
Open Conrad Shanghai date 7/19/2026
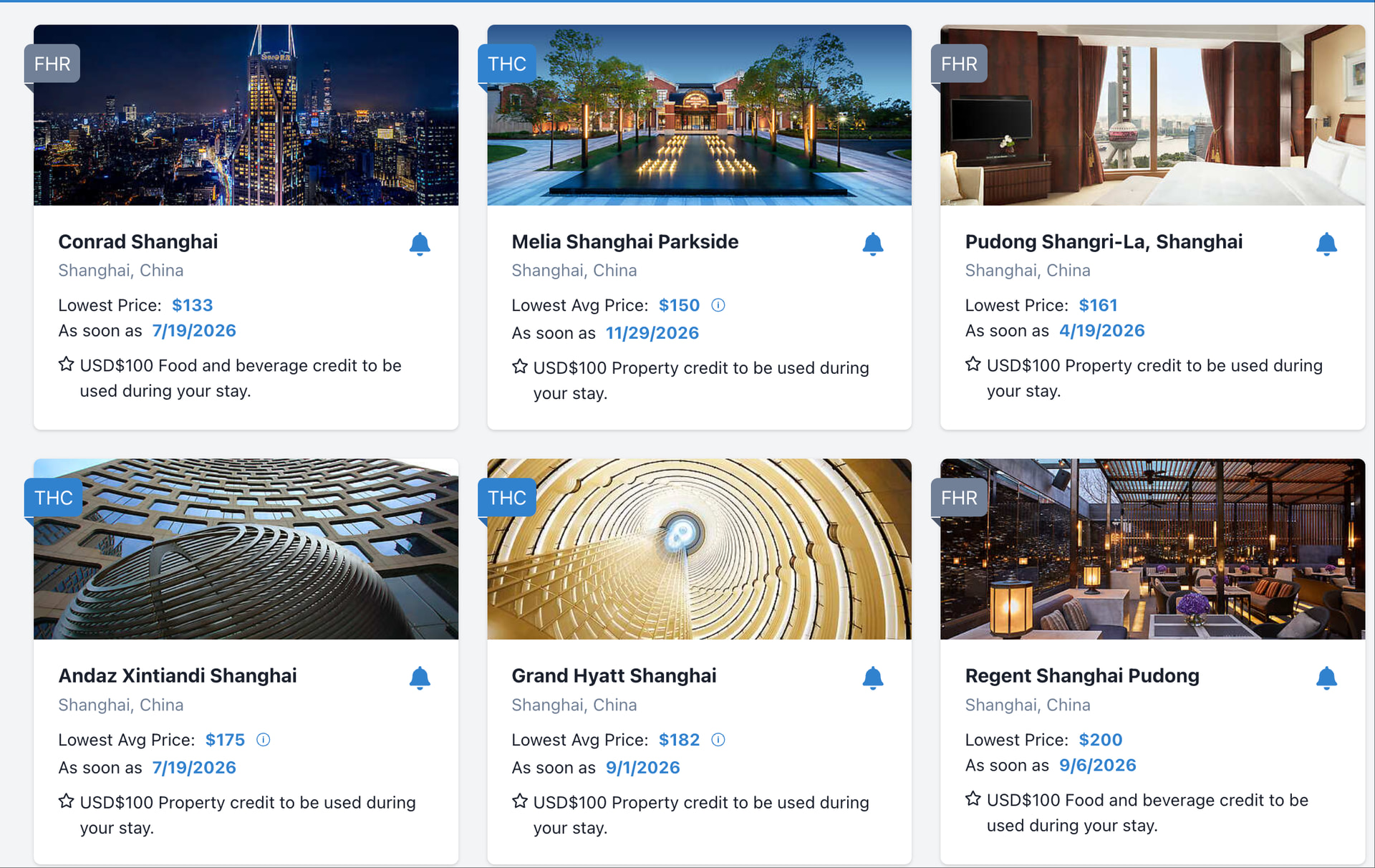(194, 331)
